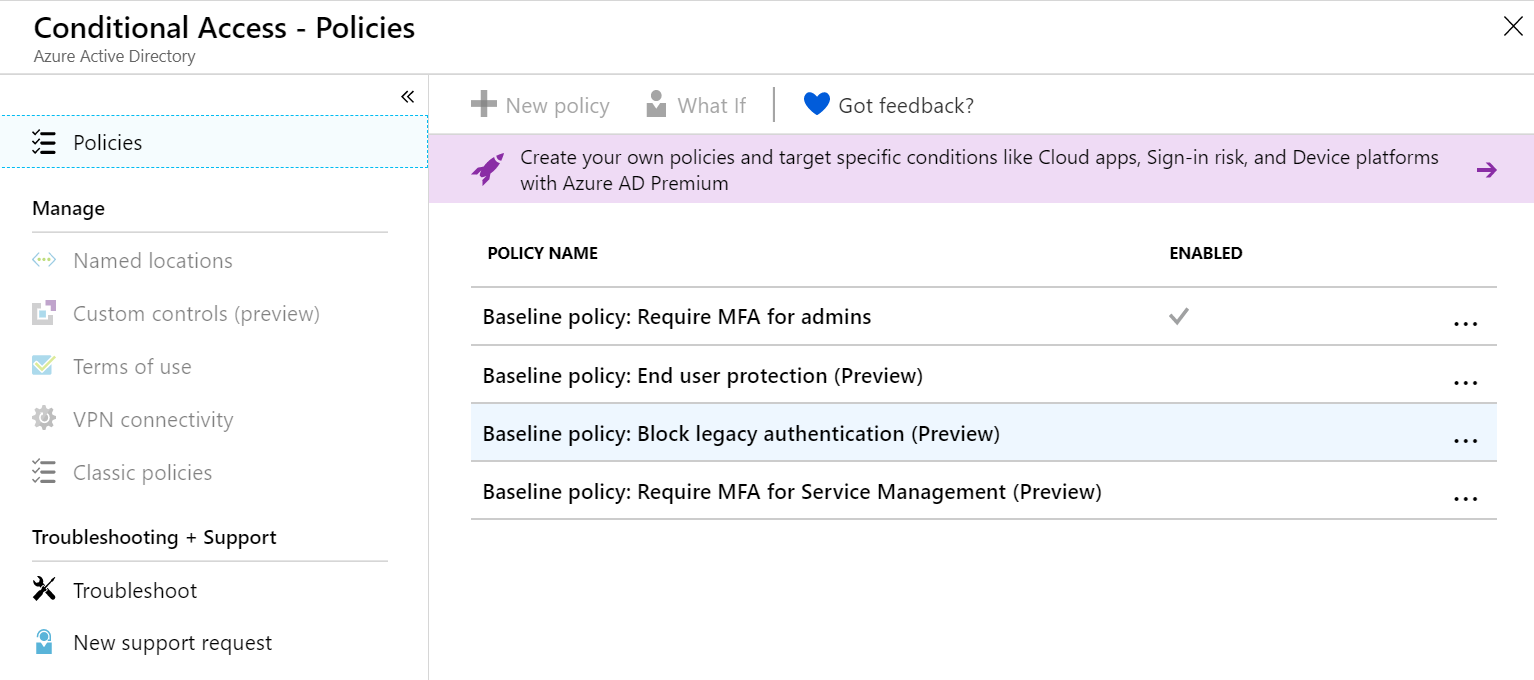Click the What If toolbar button

click(x=696, y=105)
